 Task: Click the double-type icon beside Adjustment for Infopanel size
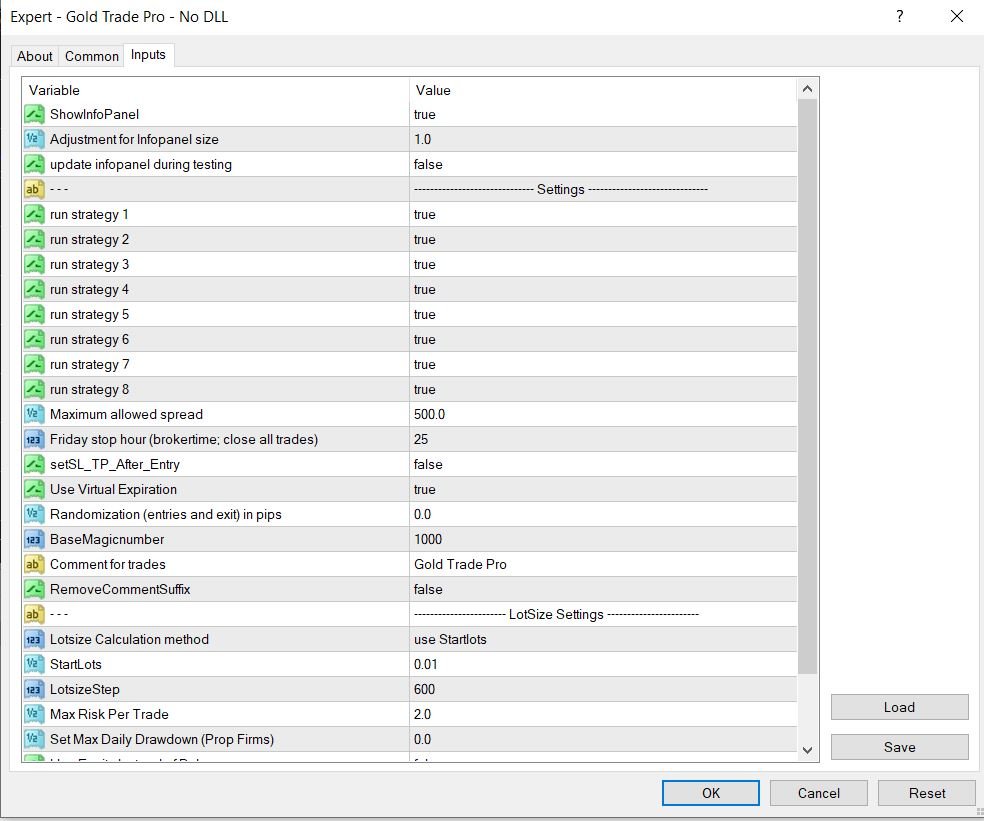click(34, 140)
